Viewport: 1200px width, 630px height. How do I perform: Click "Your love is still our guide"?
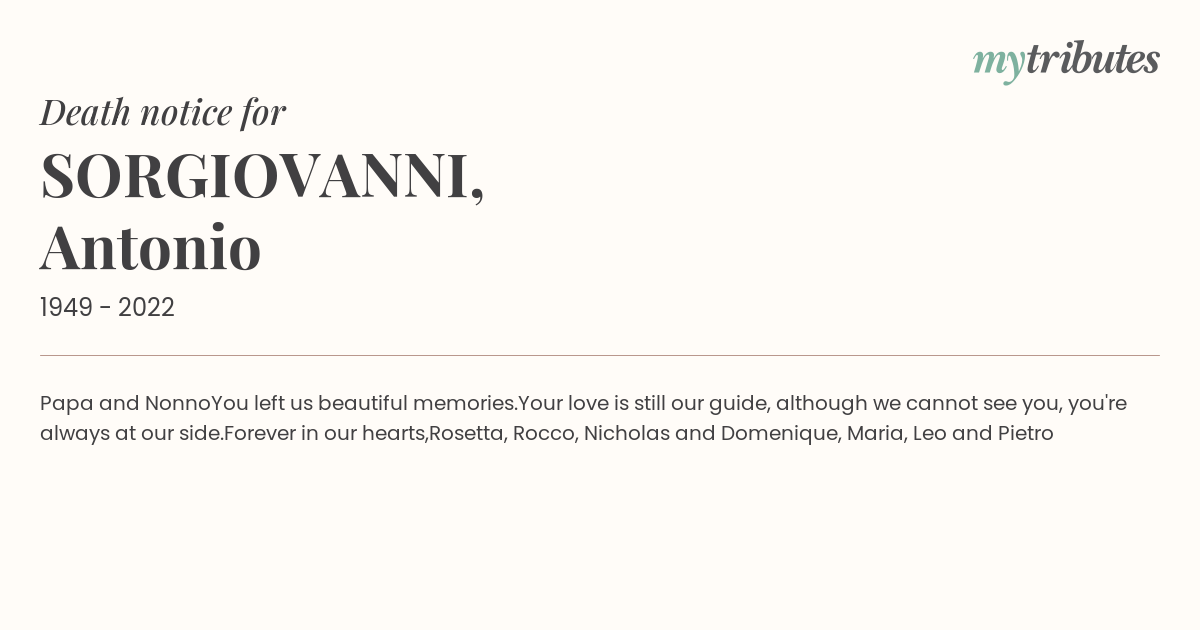point(642,403)
